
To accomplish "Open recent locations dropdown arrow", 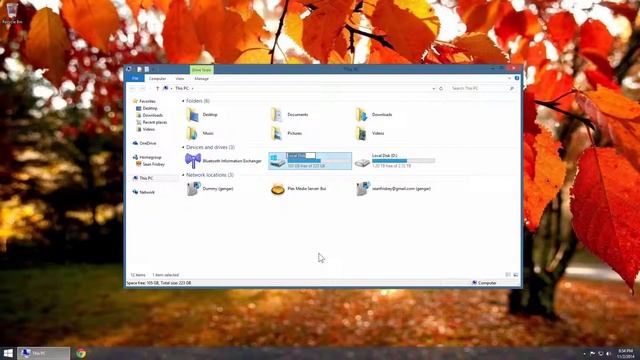I will tap(149, 88).
